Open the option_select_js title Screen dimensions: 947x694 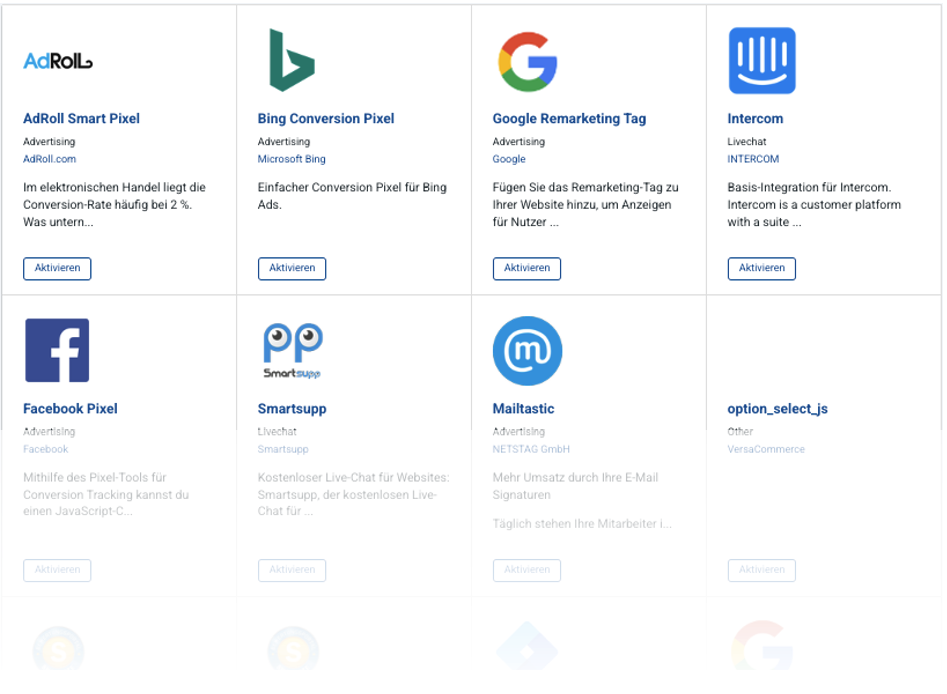click(x=778, y=409)
